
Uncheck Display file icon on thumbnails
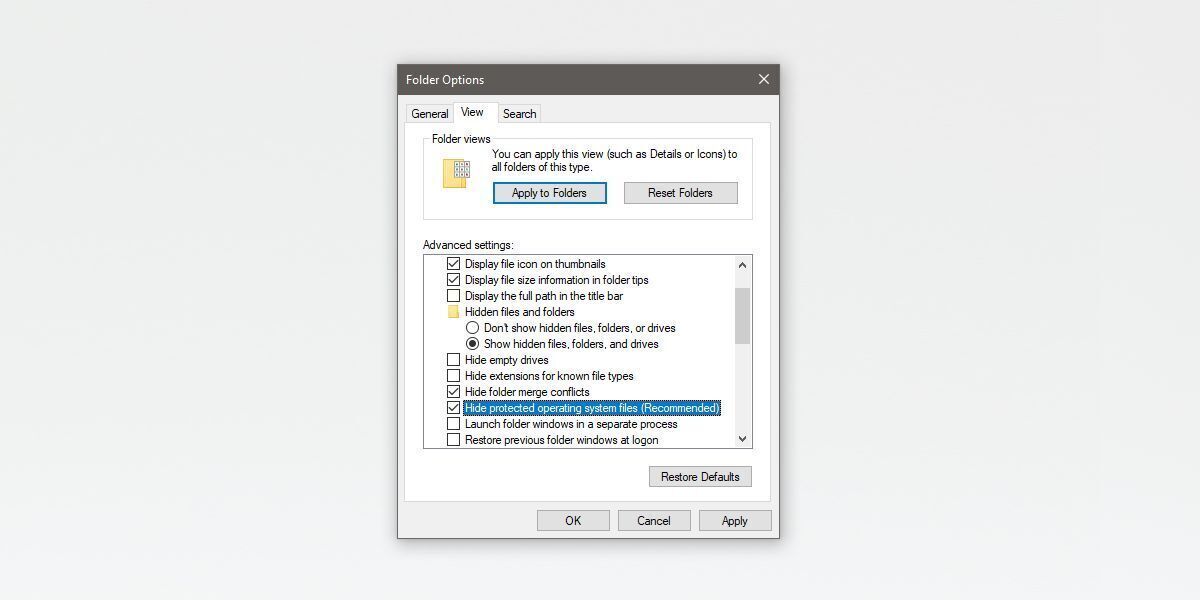454,264
